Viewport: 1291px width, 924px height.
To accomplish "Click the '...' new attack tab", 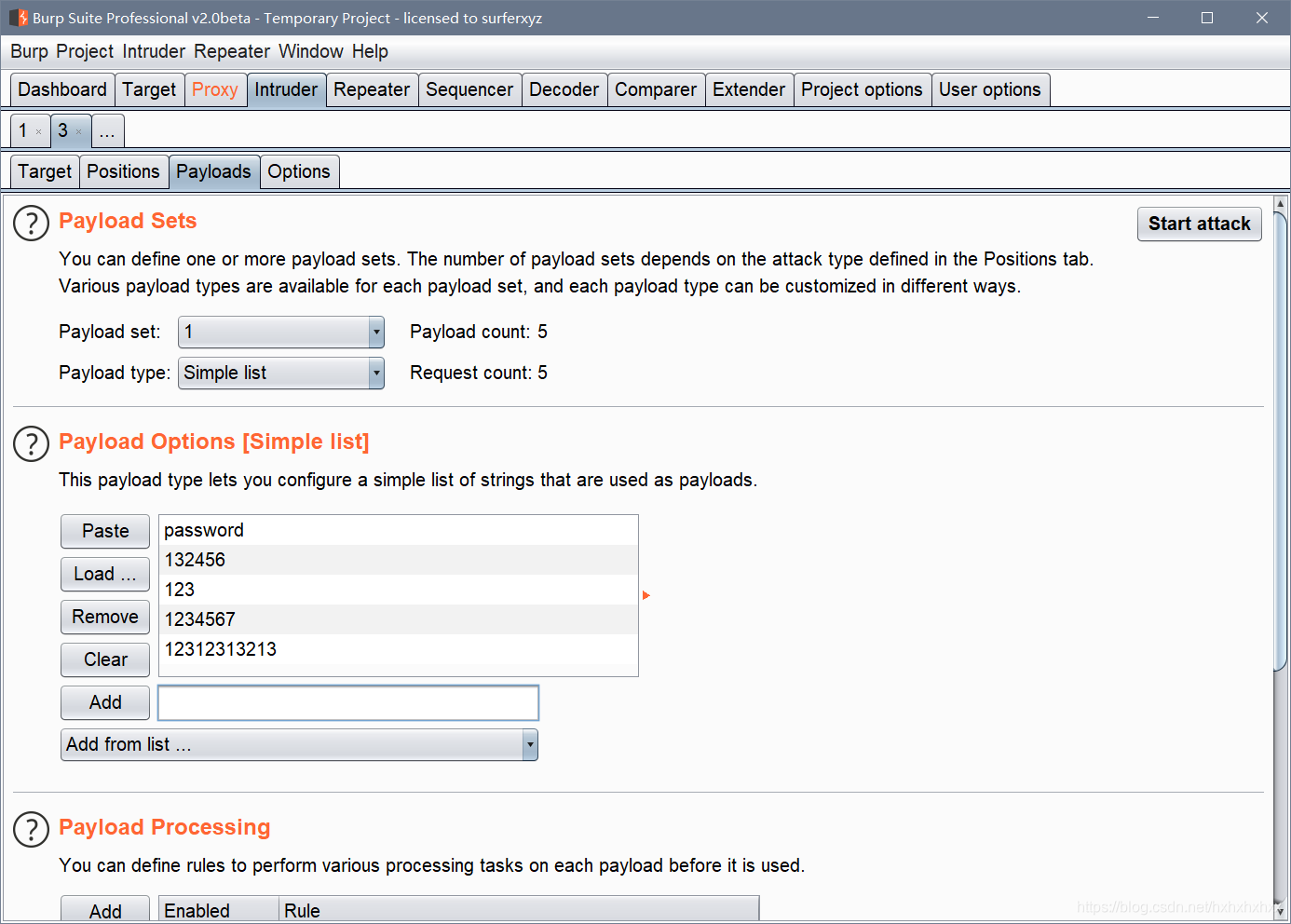I will [x=107, y=130].
